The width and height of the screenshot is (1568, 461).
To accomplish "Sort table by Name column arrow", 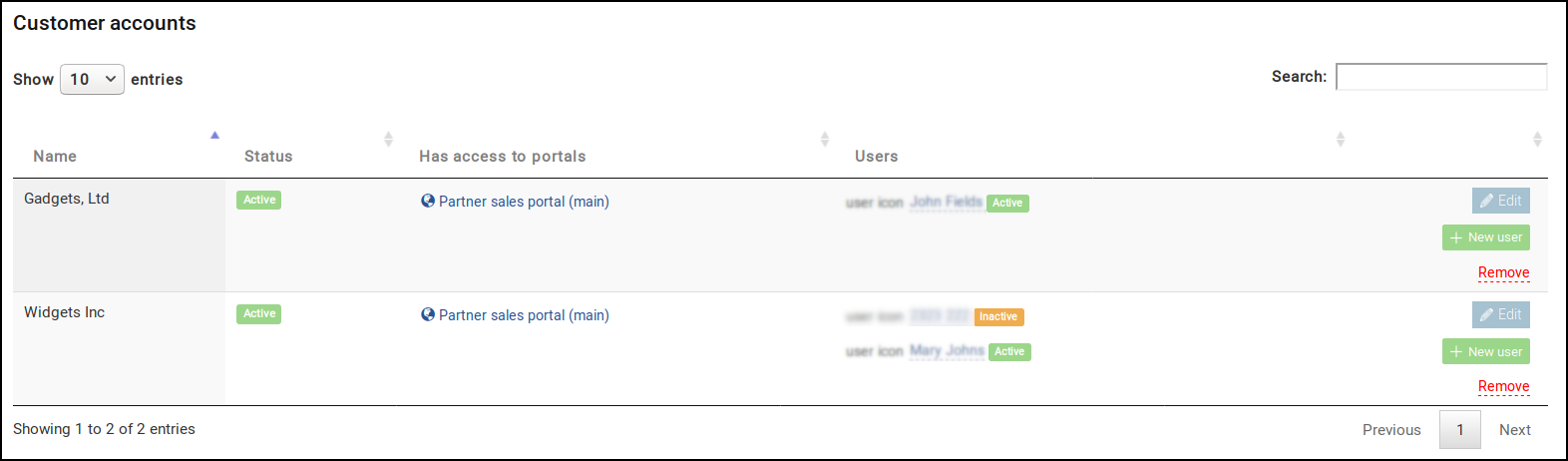I will [214, 135].
